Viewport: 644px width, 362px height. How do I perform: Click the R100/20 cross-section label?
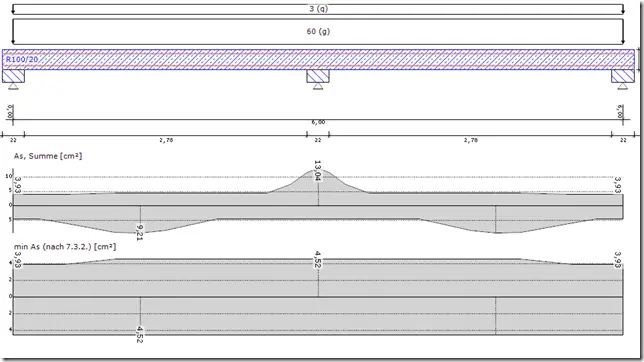pos(22,60)
